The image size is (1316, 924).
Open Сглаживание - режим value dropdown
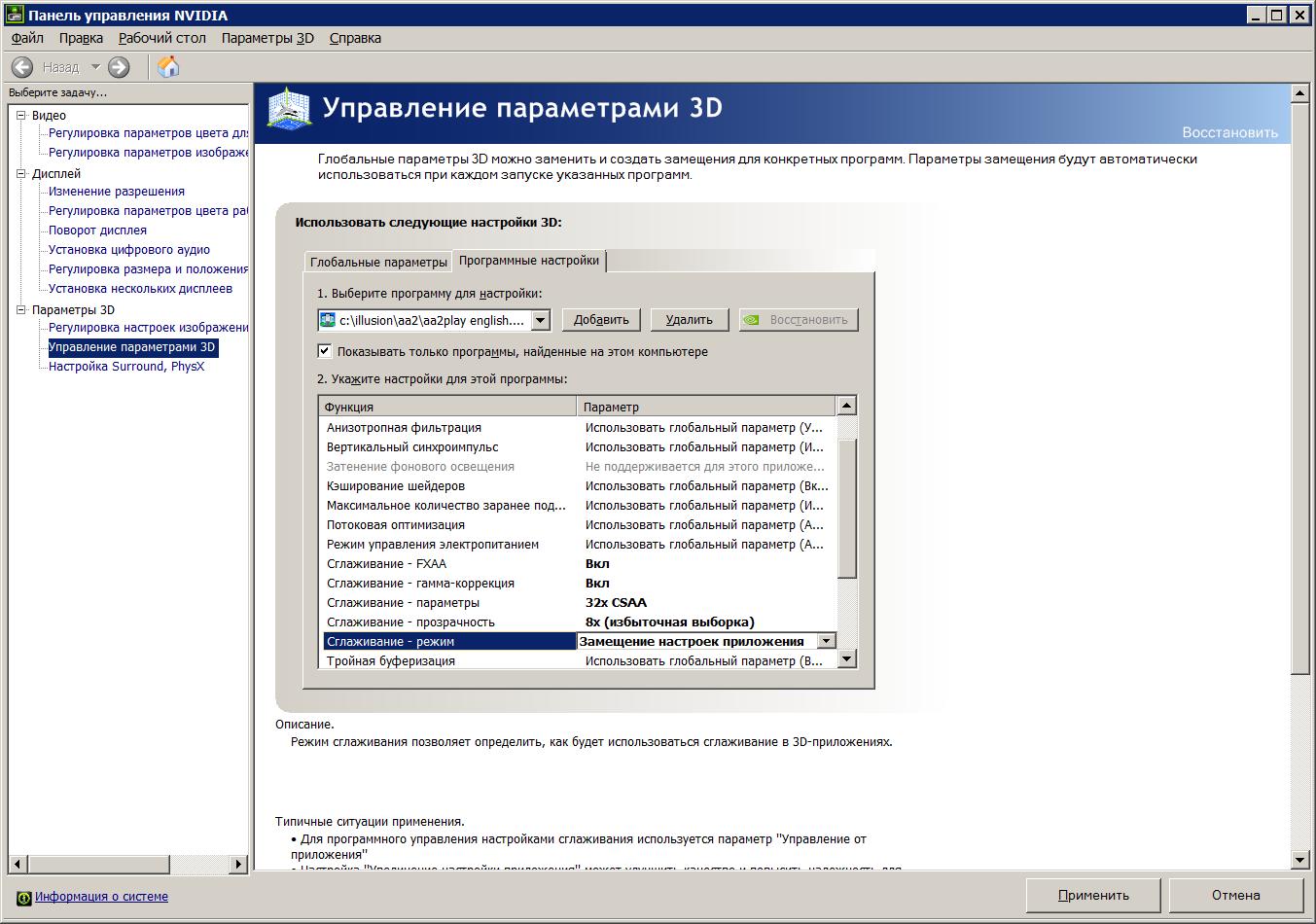pos(826,641)
